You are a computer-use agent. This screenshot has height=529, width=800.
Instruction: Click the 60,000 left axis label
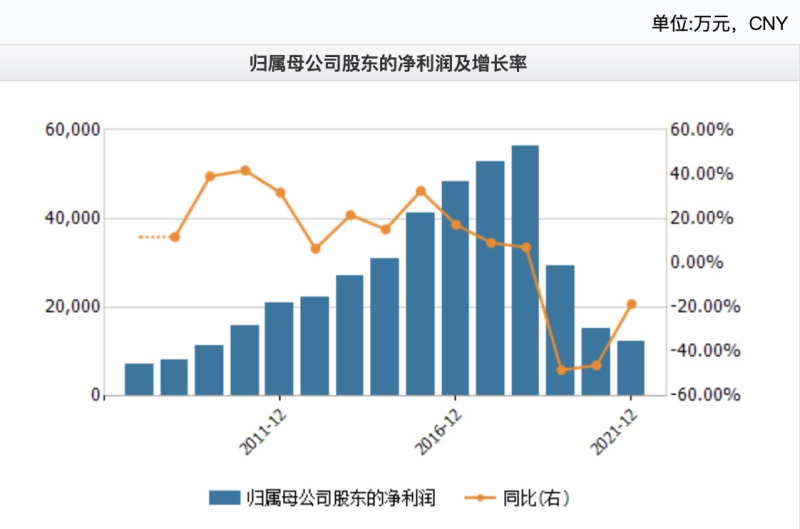tap(72, 129)
